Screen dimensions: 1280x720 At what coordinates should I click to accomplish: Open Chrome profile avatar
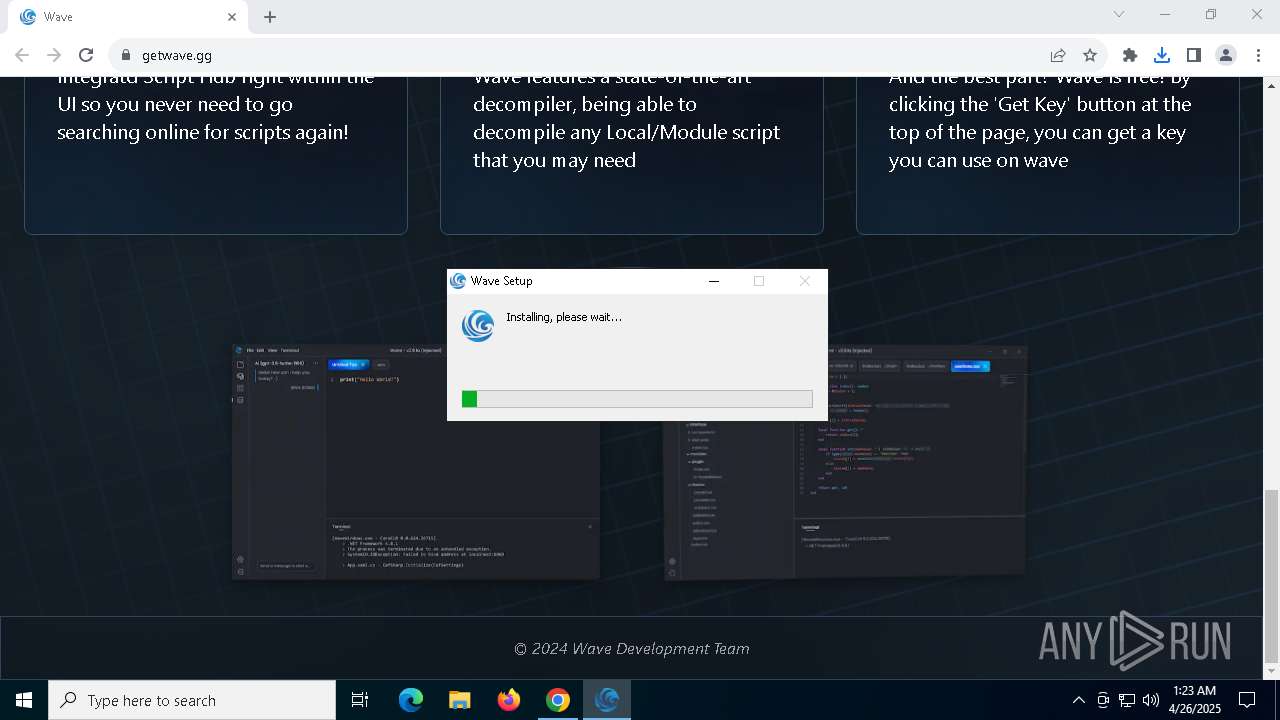1226,55
